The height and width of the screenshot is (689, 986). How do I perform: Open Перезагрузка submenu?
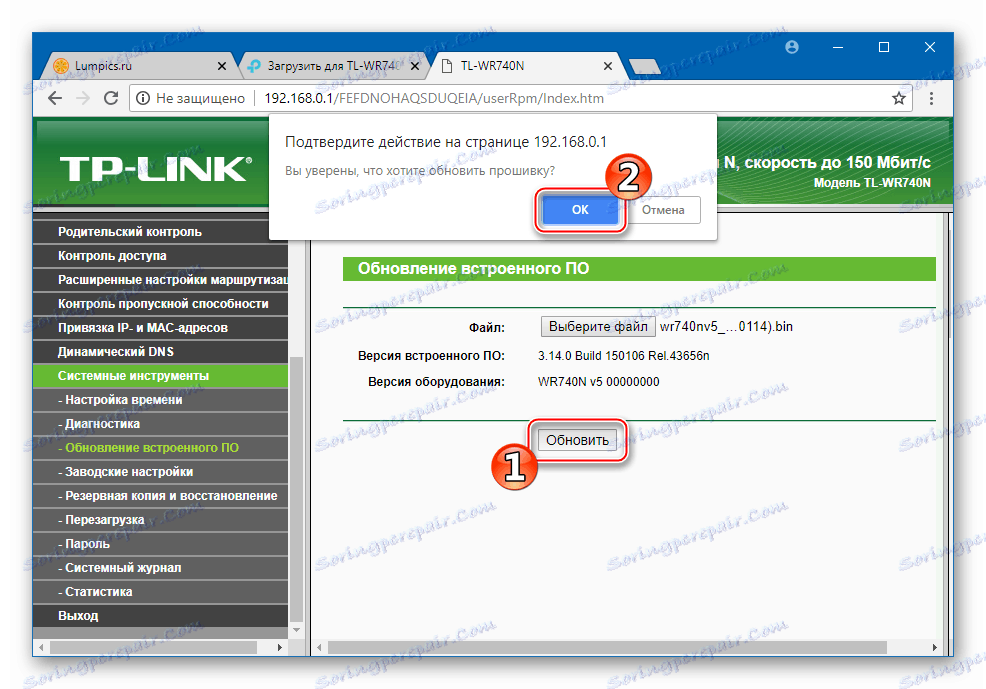pyautogui.click(x=160, y=519)
